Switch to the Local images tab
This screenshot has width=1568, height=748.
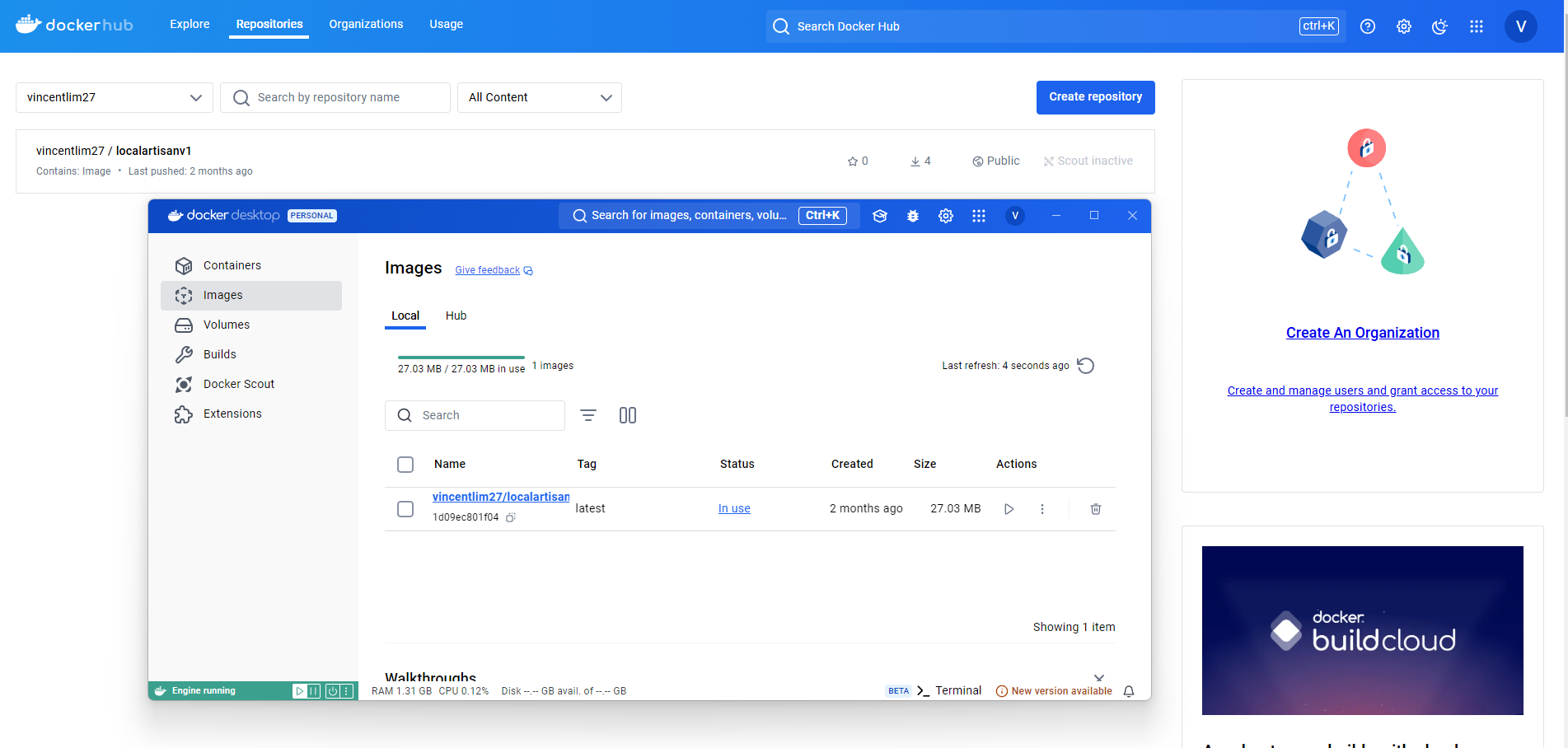coord(405,316)
